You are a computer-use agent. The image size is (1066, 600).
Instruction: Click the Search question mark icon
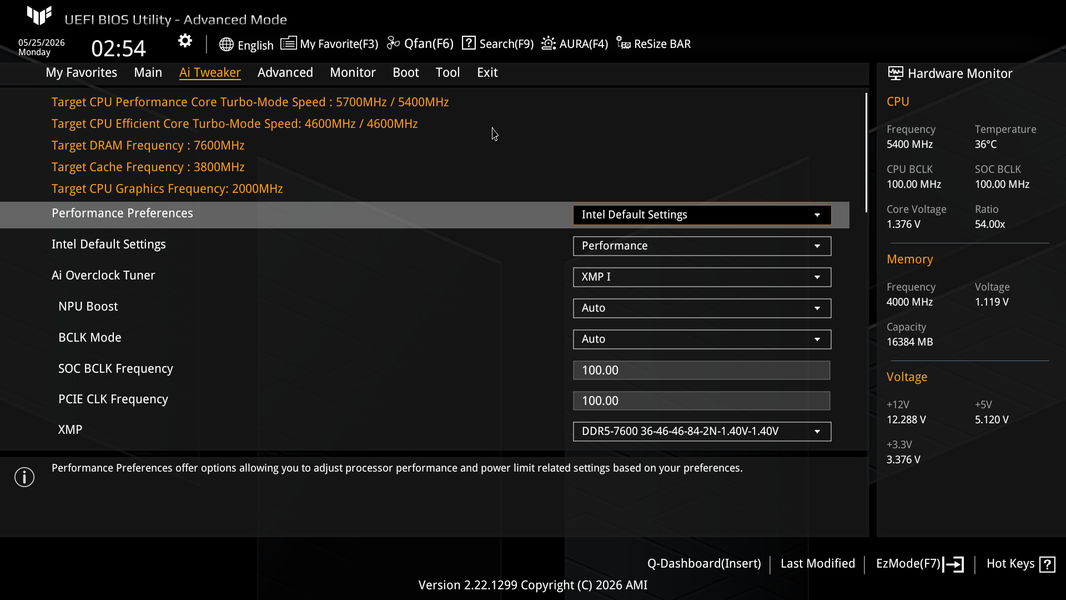pyautogui.click(x=468, y=43)
